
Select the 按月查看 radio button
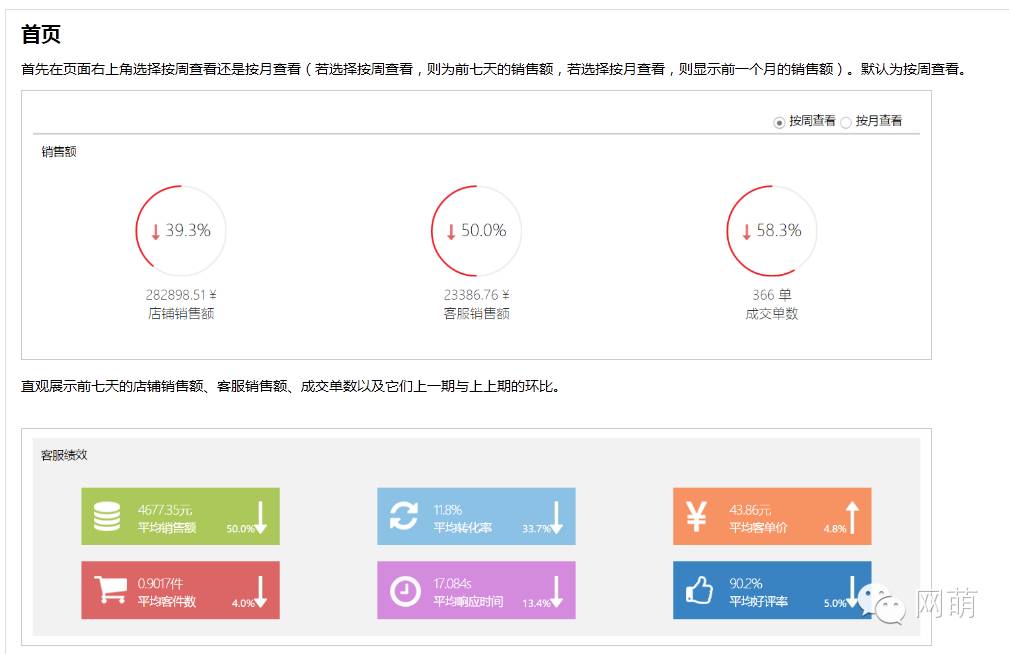point(846,122)
